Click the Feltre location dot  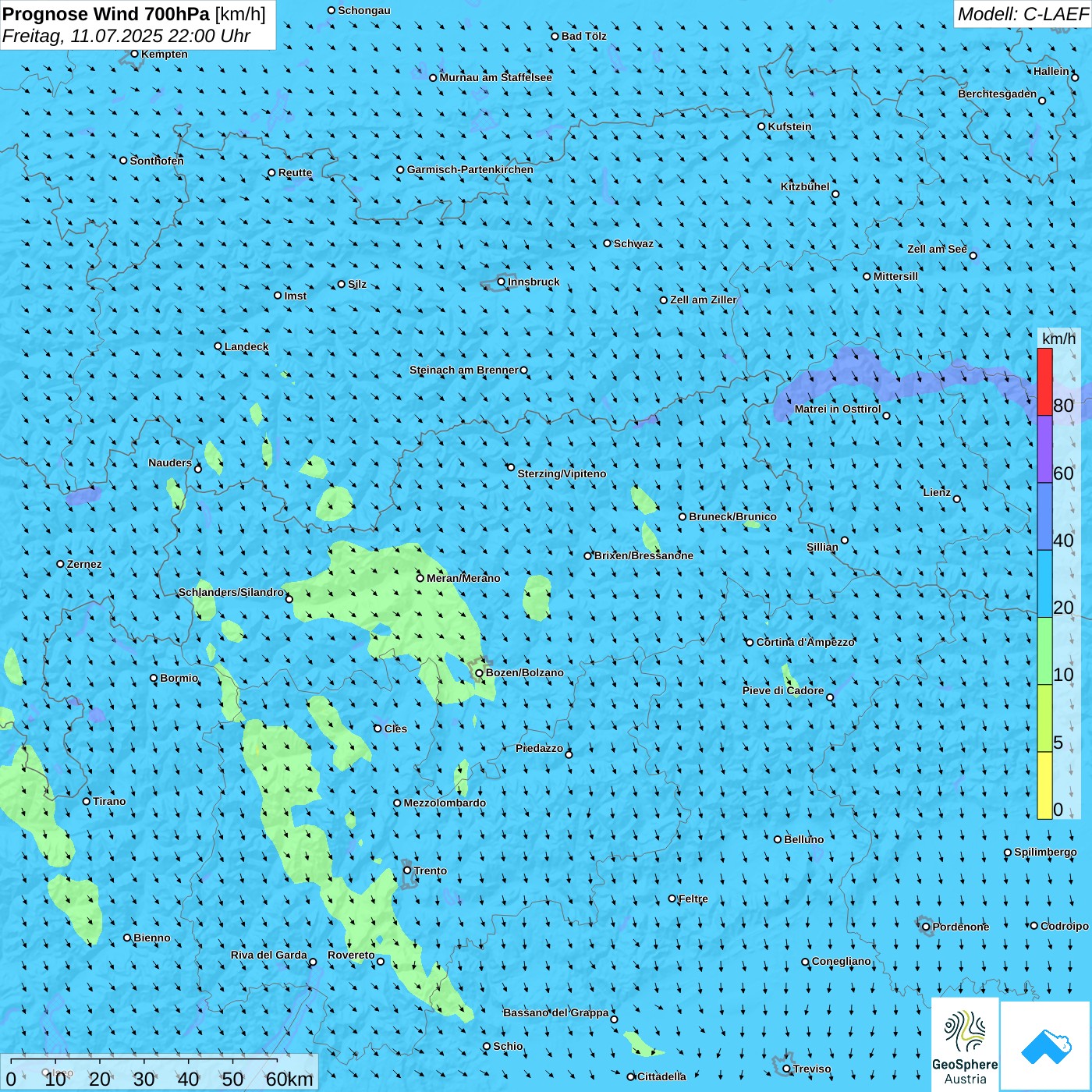coord(672,899)
